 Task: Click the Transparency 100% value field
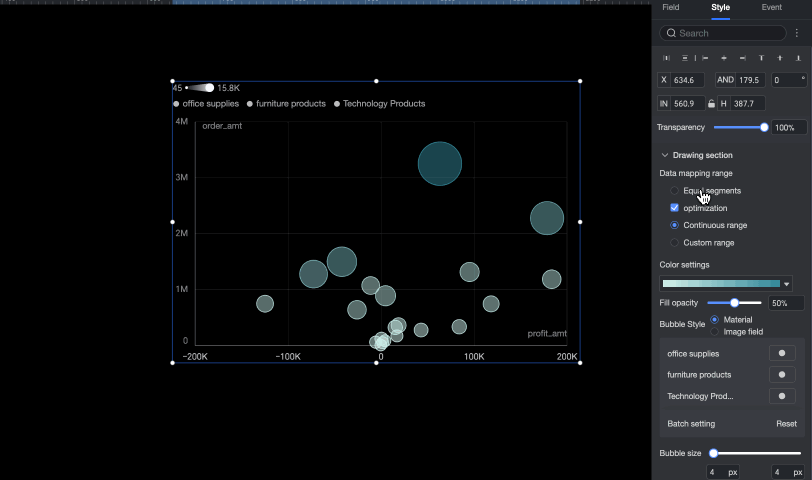pos(789,127)
